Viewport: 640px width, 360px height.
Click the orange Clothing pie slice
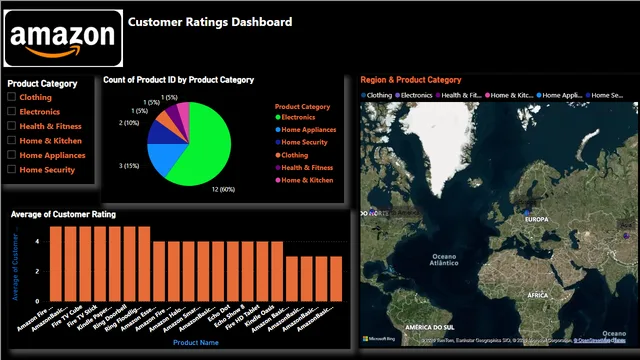pyautogui.click(x=168, y=120)
